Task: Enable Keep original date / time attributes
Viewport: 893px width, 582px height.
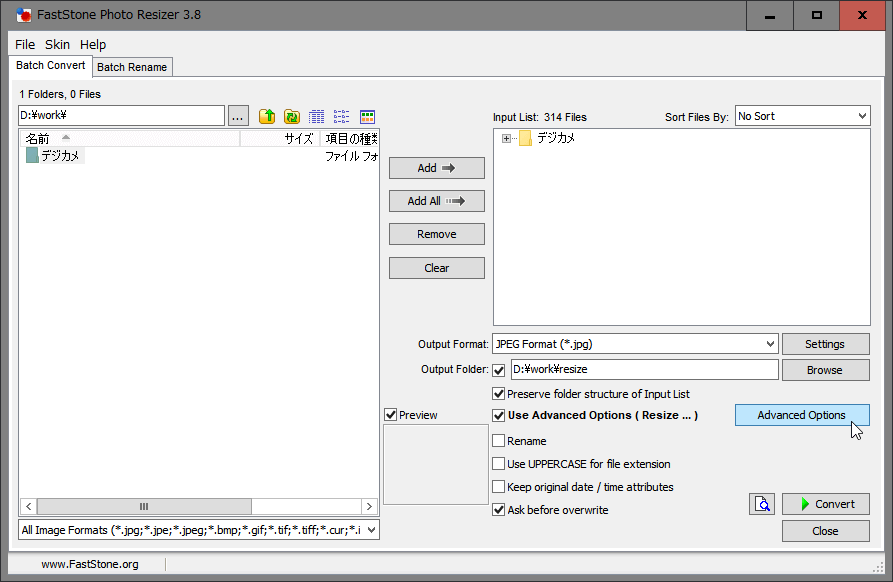Action: [499, 487]
